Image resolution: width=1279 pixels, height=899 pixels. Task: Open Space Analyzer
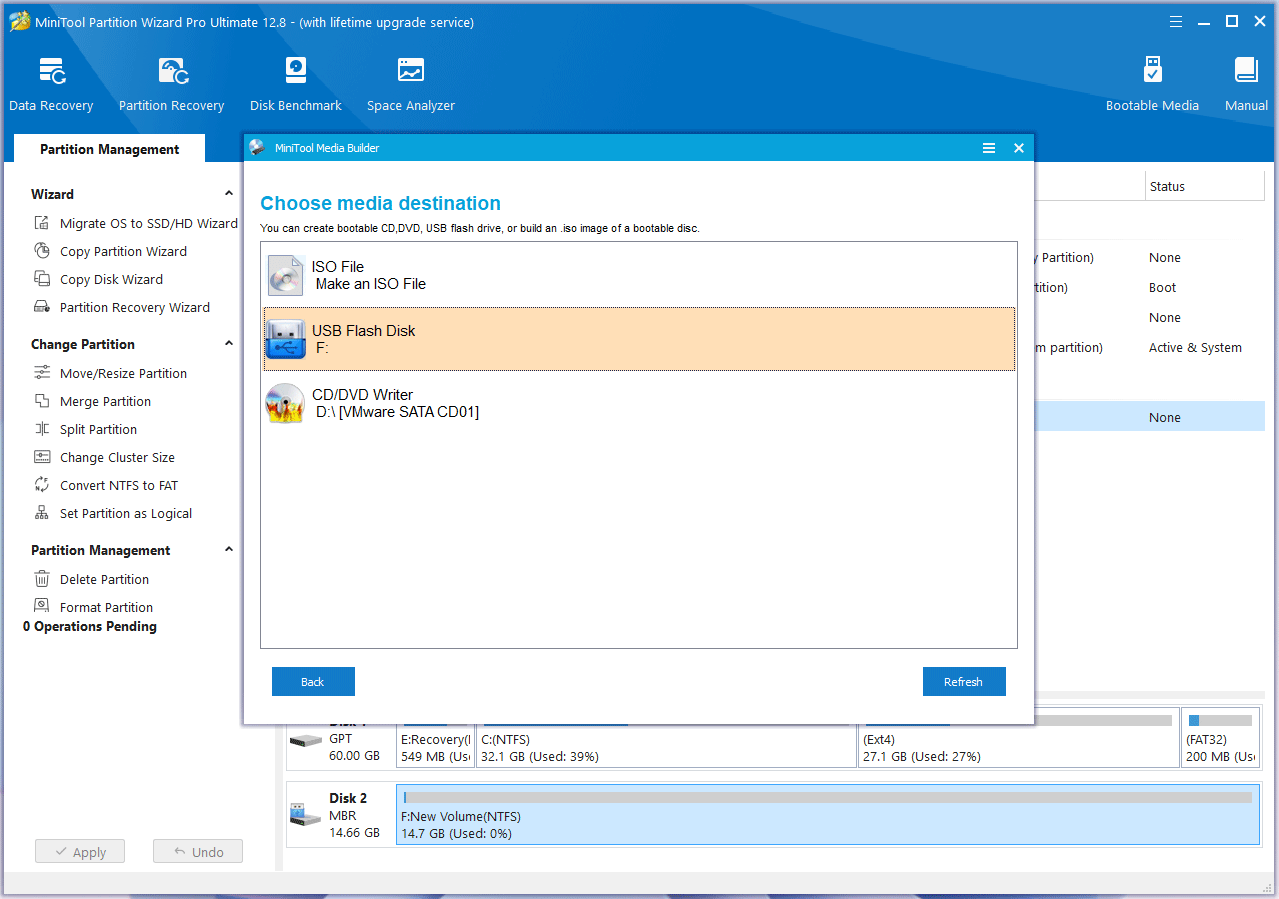[410, 85]
